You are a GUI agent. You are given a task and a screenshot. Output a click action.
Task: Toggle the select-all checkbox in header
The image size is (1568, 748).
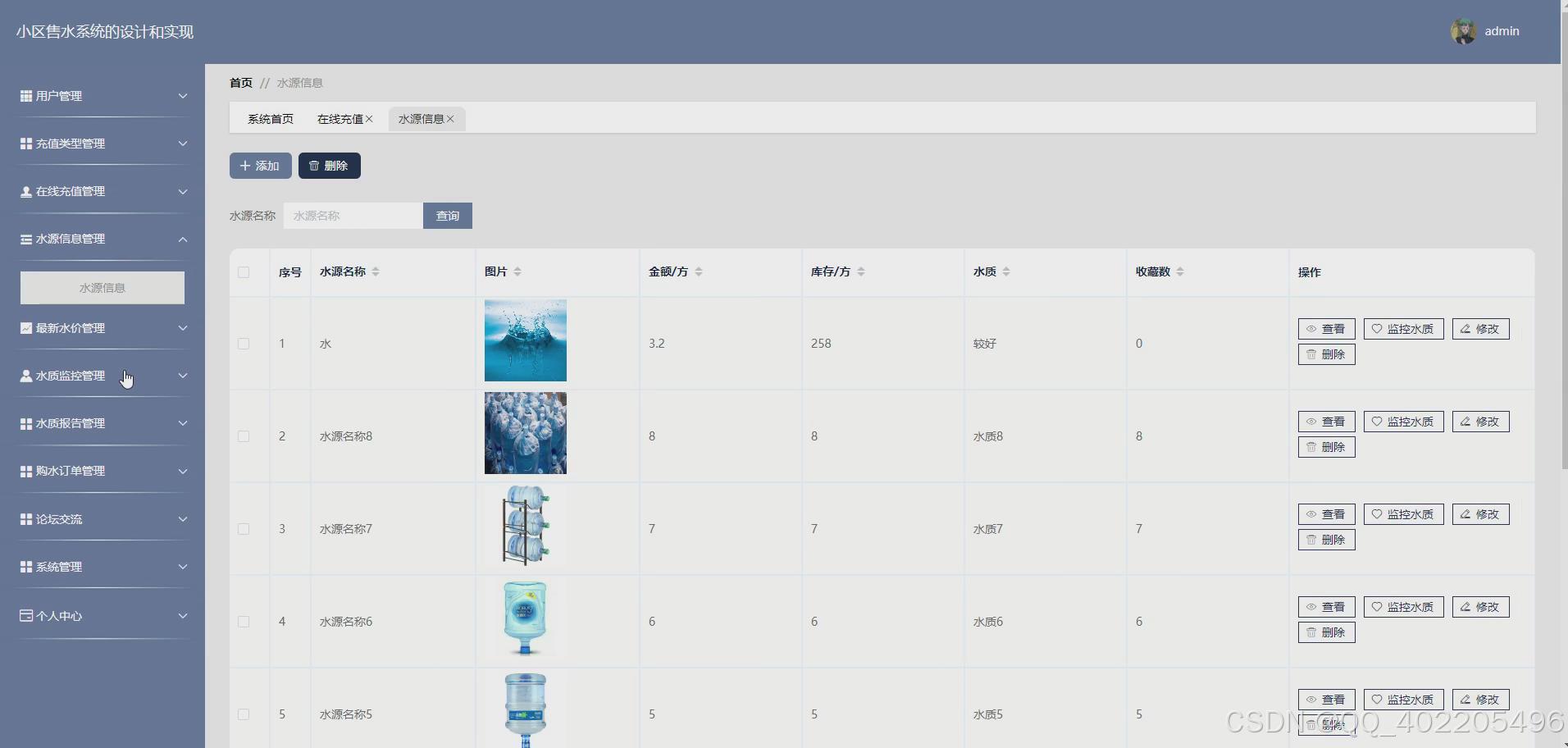pos(244,272)
